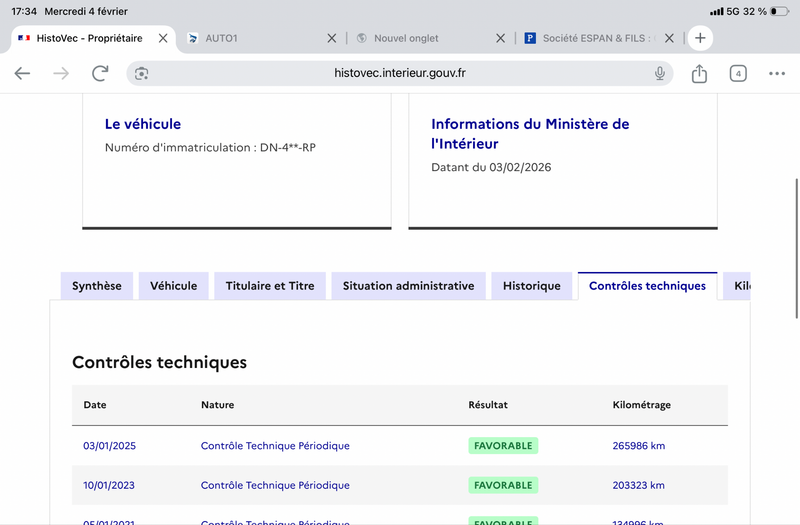Add a new tab with the plus button
Screen dimensions: 800x525
tap(700, 38)
